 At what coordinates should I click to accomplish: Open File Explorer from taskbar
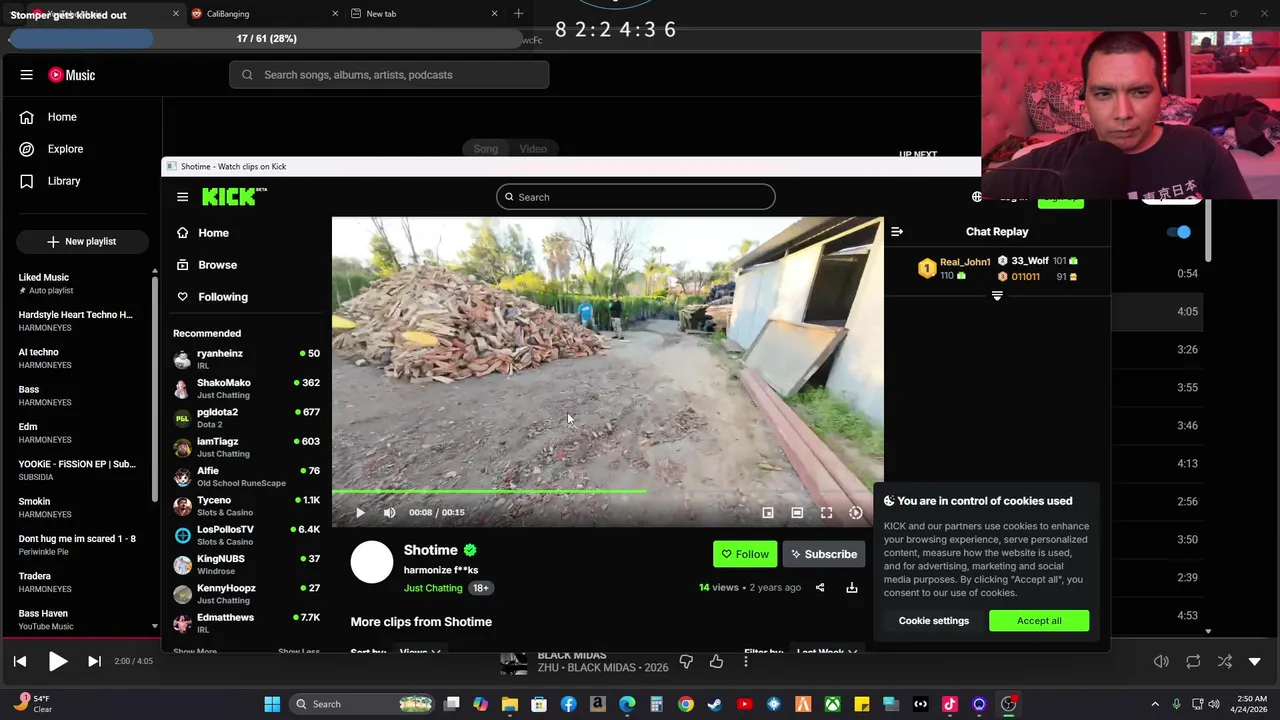click(510, 704)
